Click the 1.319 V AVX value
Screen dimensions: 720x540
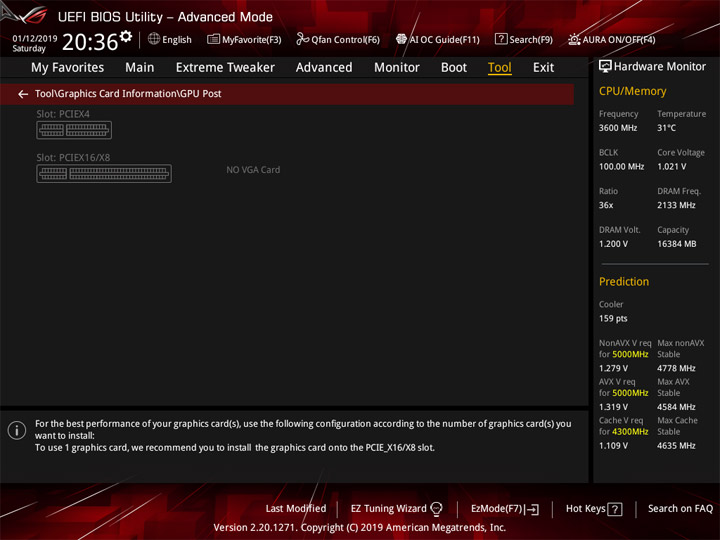point(613,407)
